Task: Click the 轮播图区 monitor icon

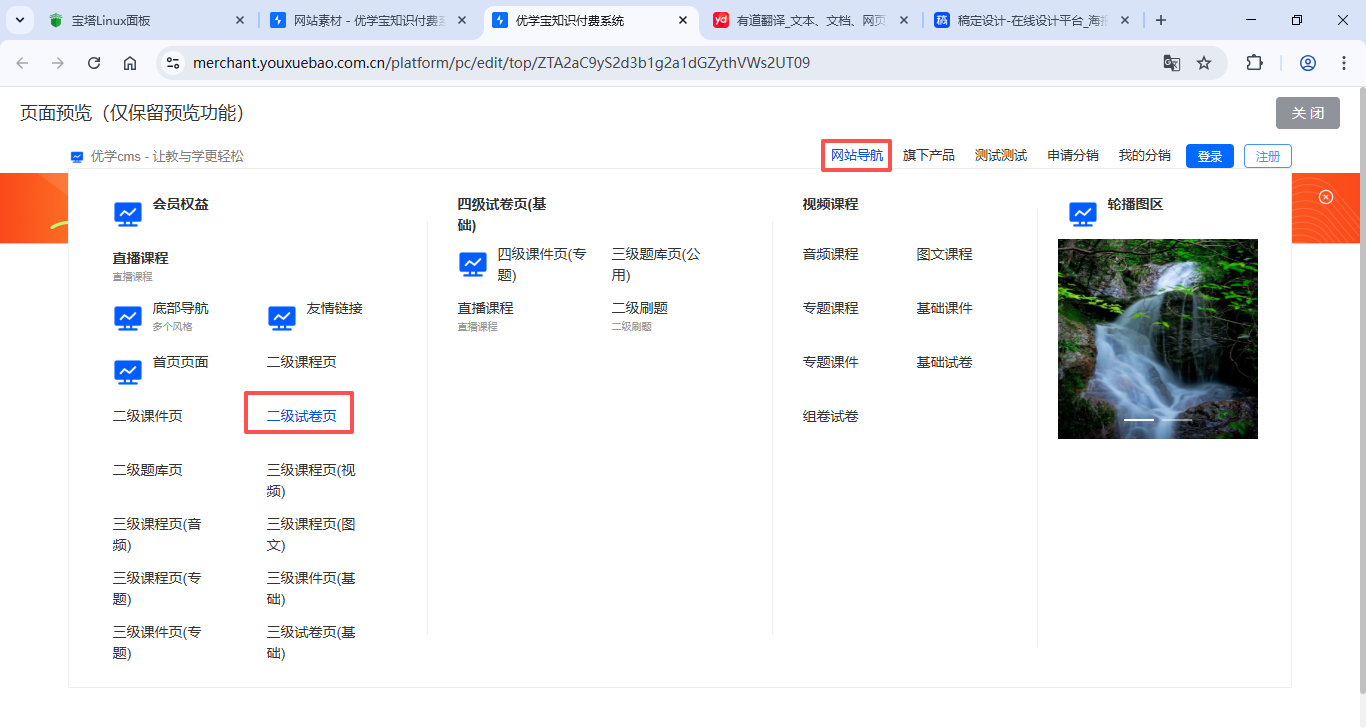Action: click(1083, 213)
